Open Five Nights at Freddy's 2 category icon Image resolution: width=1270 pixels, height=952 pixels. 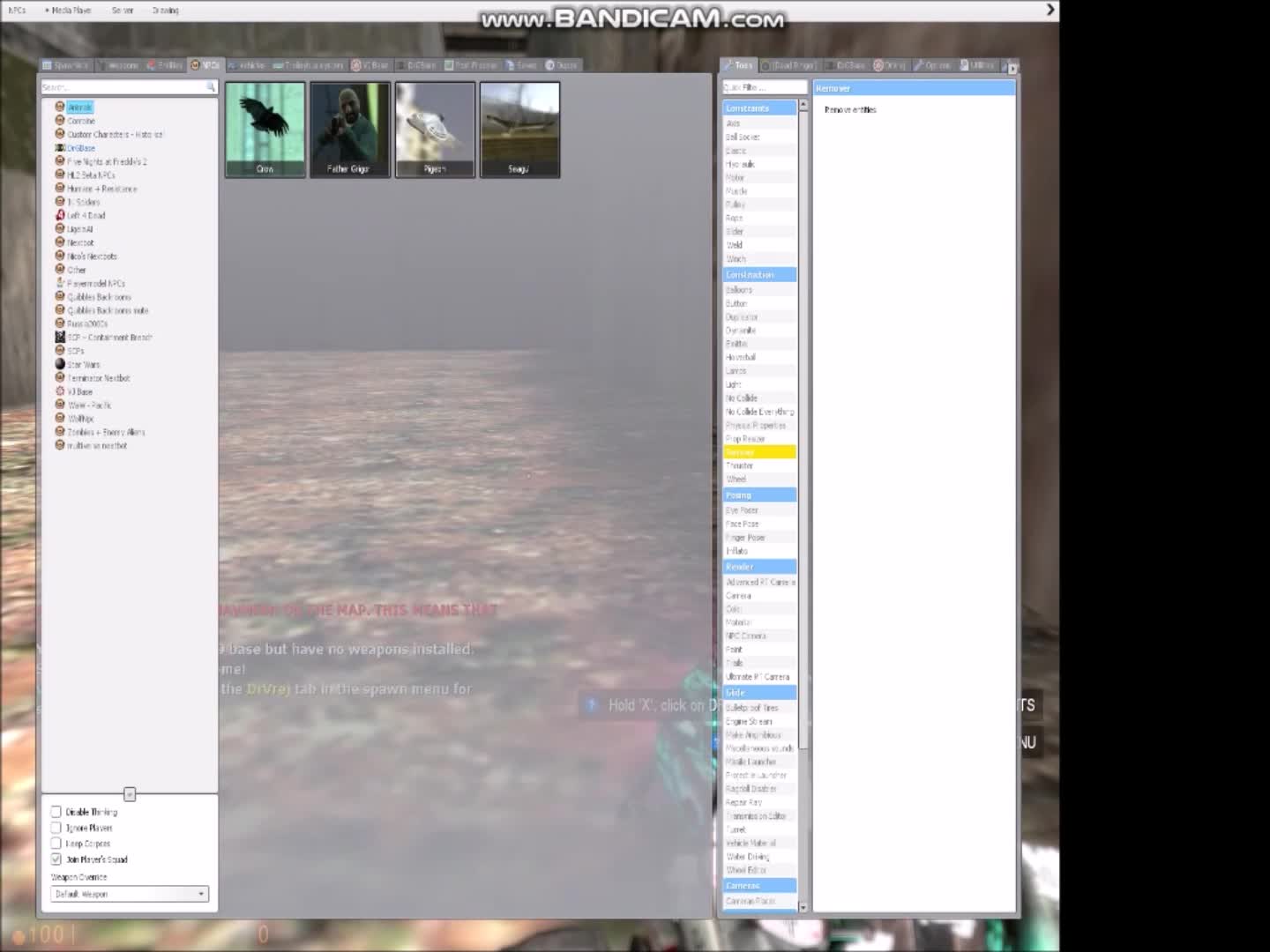pos(60,161)
